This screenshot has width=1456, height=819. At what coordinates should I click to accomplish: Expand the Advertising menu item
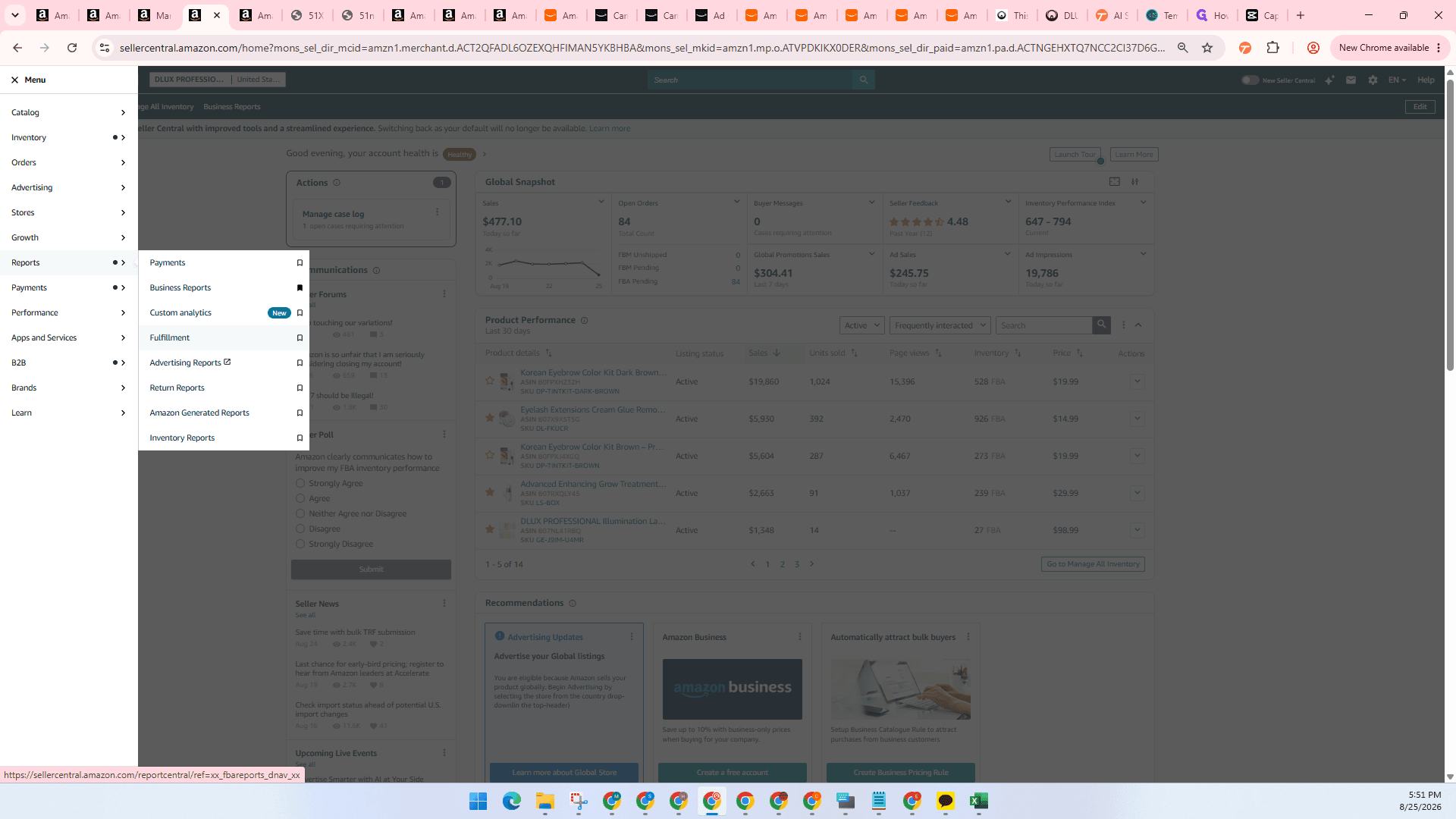pos(68,188)
